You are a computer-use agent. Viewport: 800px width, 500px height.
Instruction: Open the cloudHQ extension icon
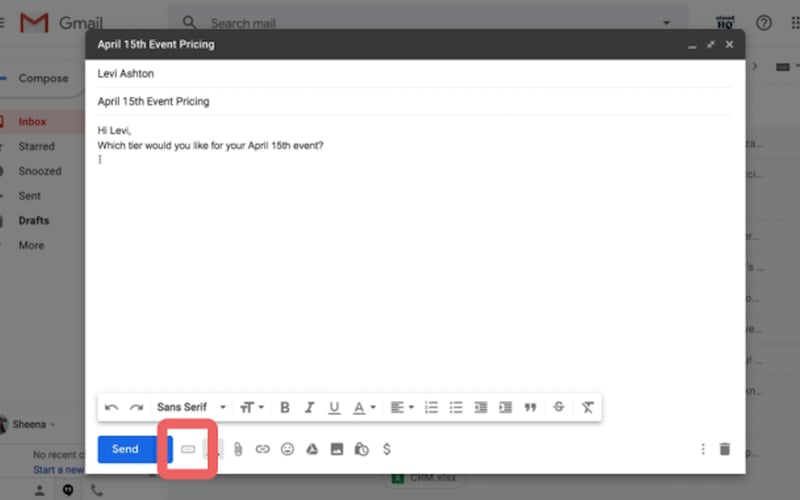pos(725,22)
